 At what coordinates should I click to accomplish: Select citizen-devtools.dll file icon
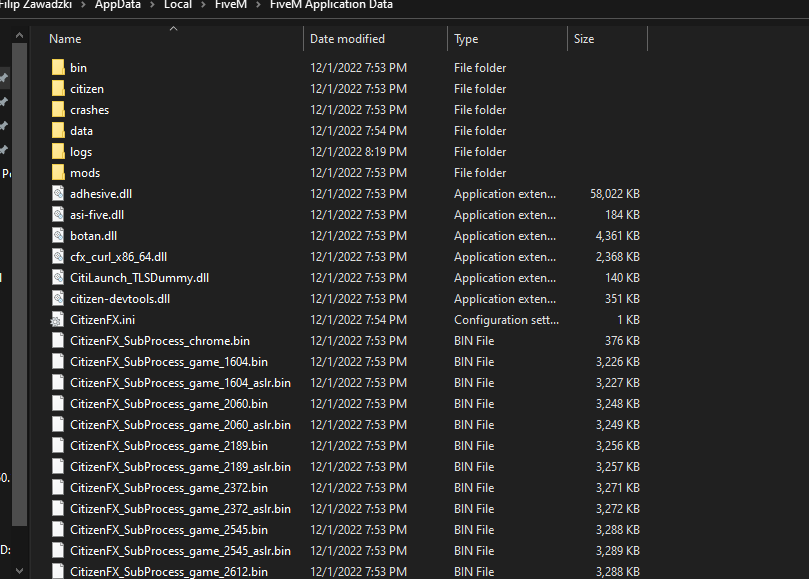pyautogui.click(x=58, y=299)
